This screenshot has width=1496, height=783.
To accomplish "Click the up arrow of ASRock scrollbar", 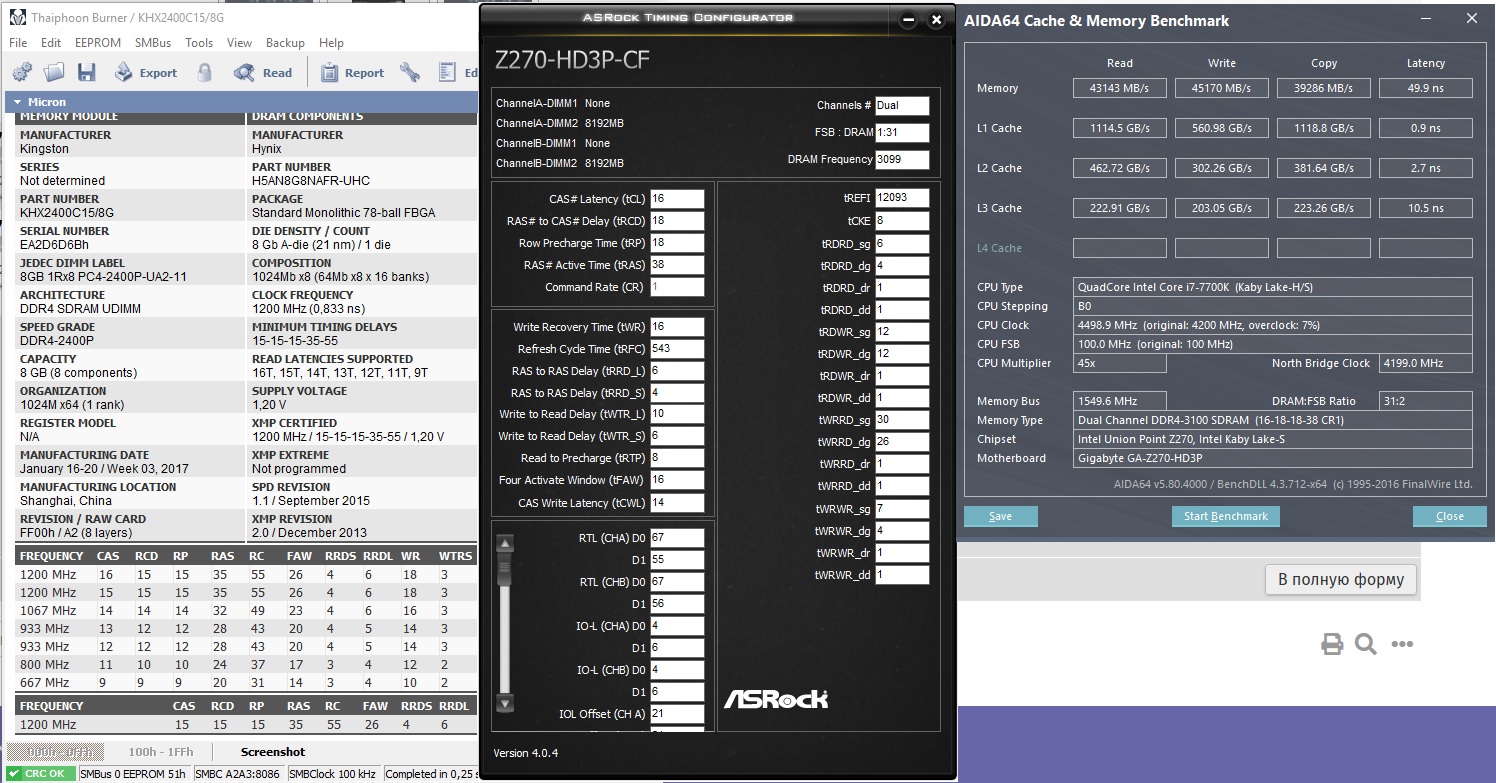I will coord(505,544).
